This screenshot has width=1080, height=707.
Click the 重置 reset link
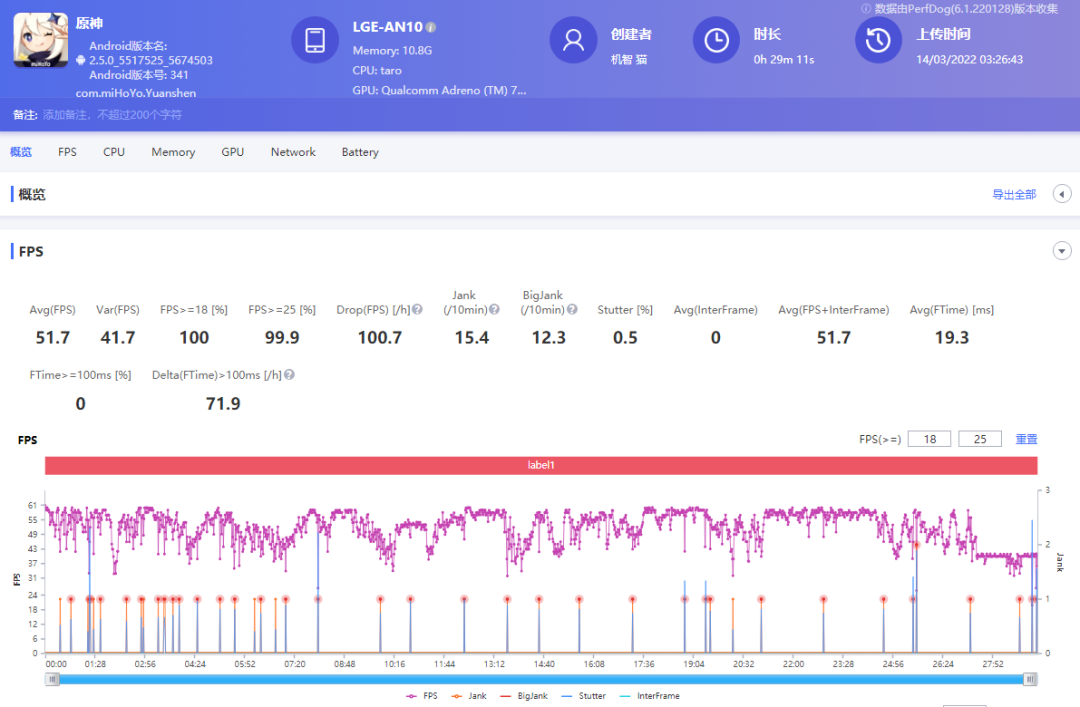tap(1027, 439)
